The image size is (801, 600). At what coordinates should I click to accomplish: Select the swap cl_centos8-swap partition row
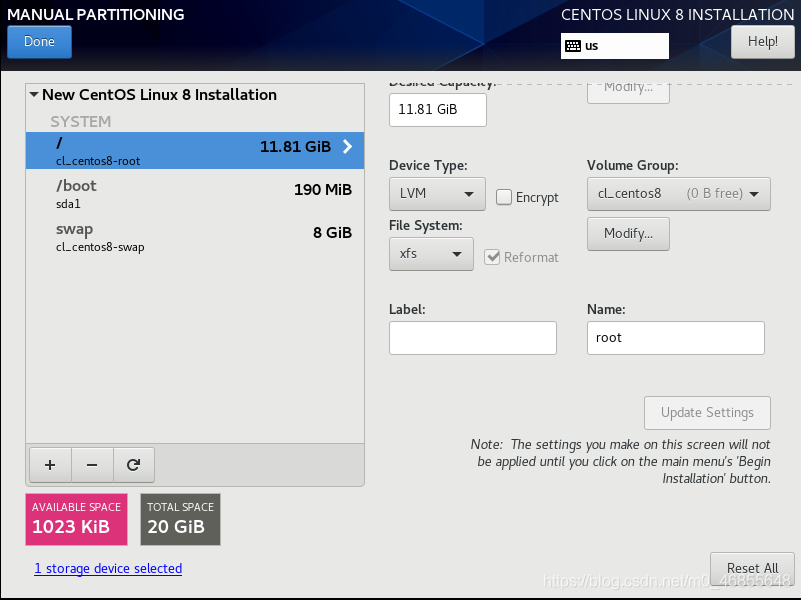195,237
